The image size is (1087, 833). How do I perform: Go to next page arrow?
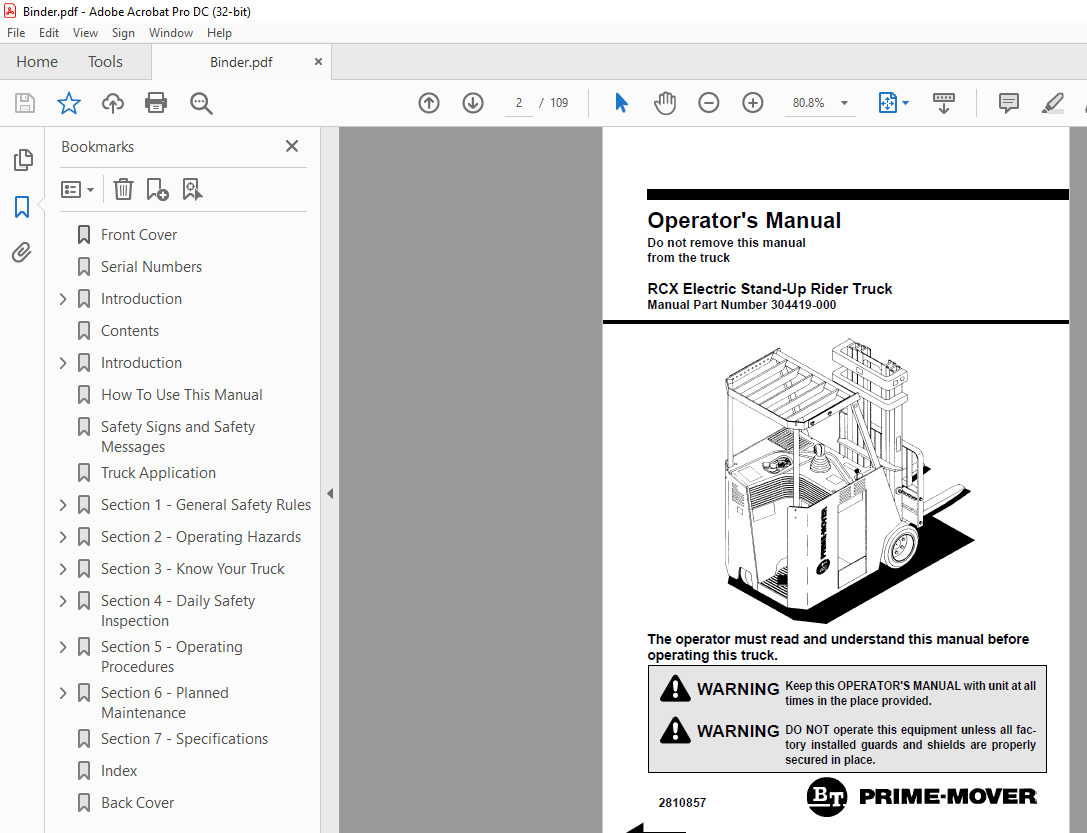[x=473, y=103]
